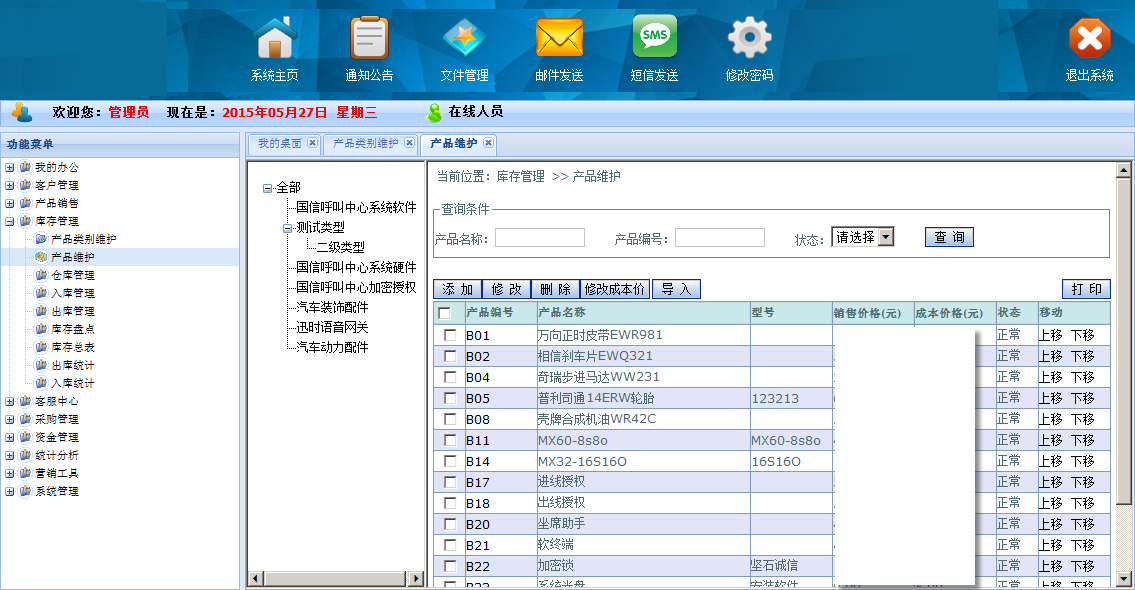The width and height of the screenshot is (1135, 590).
Task: Toggle the select-all checkbox in table header
Action: pos(444,313)
